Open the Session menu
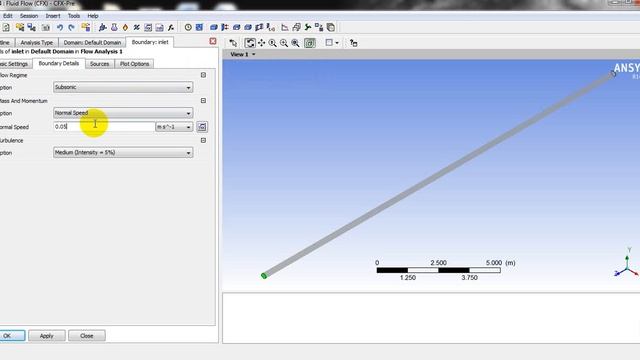The image size is (640, 360). coord(29,16)
